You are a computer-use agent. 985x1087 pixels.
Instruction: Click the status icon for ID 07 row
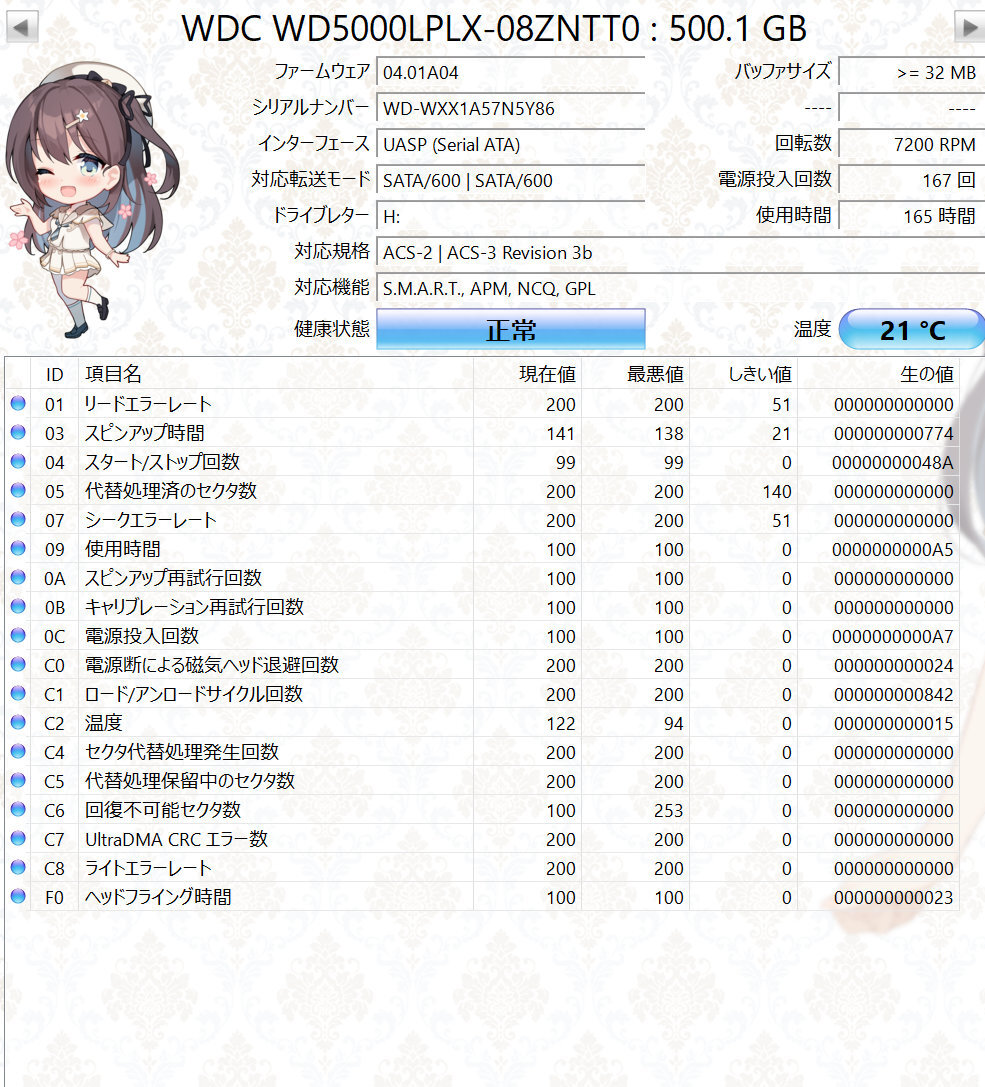click(x=18, y=520)
